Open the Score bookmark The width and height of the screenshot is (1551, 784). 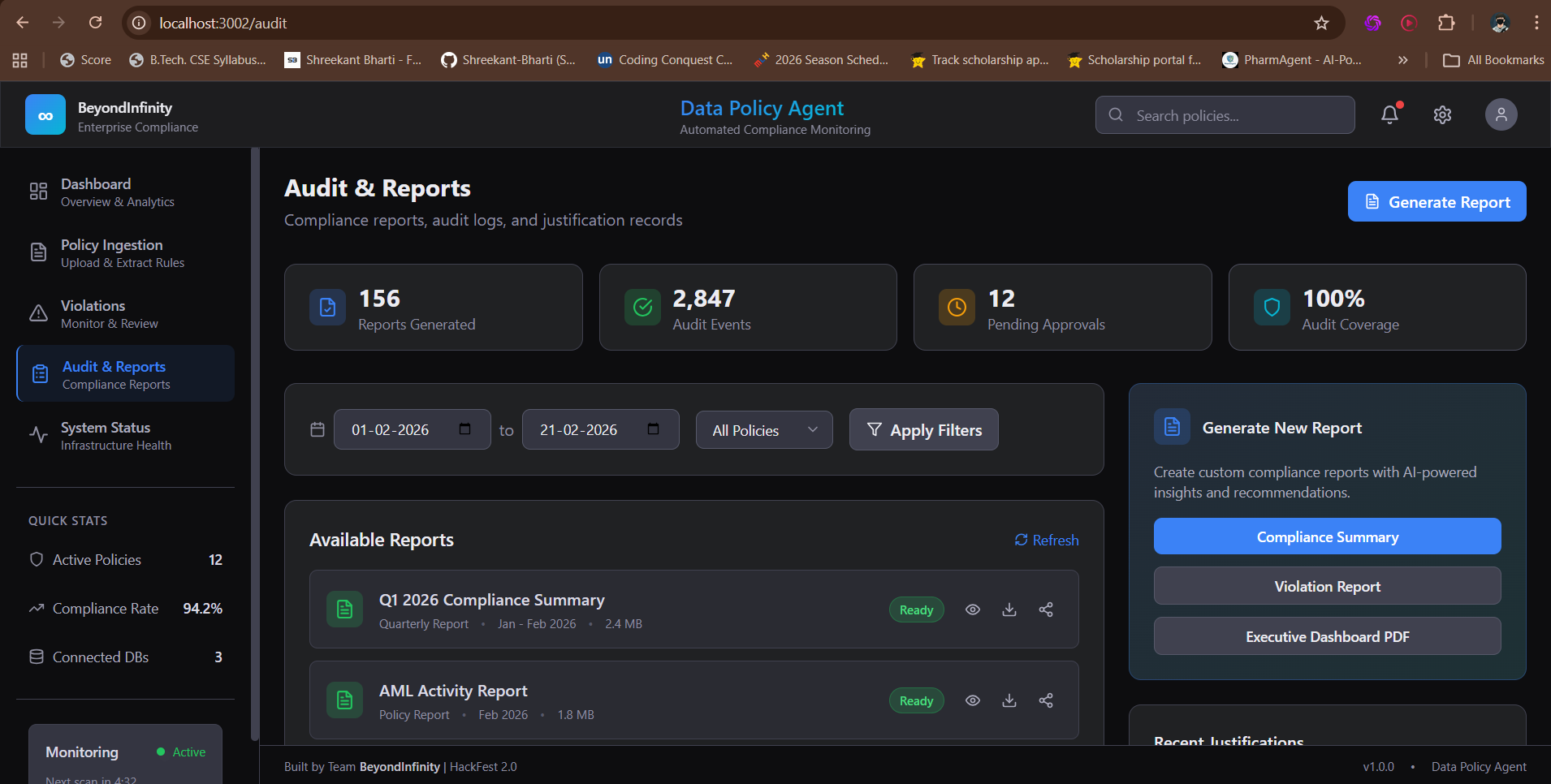[x=86, y=60]
